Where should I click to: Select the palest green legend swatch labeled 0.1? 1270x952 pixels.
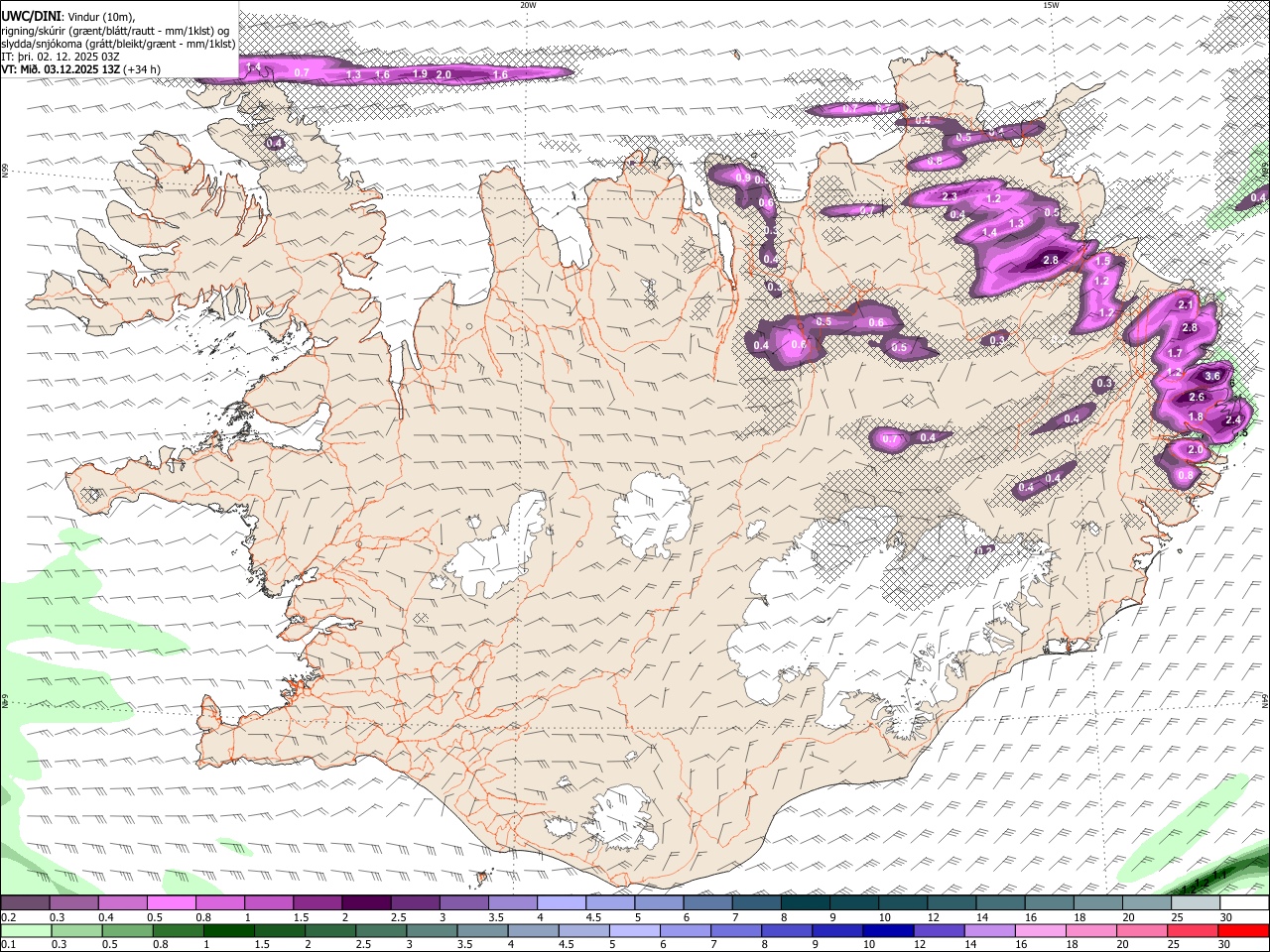(25, 930)
